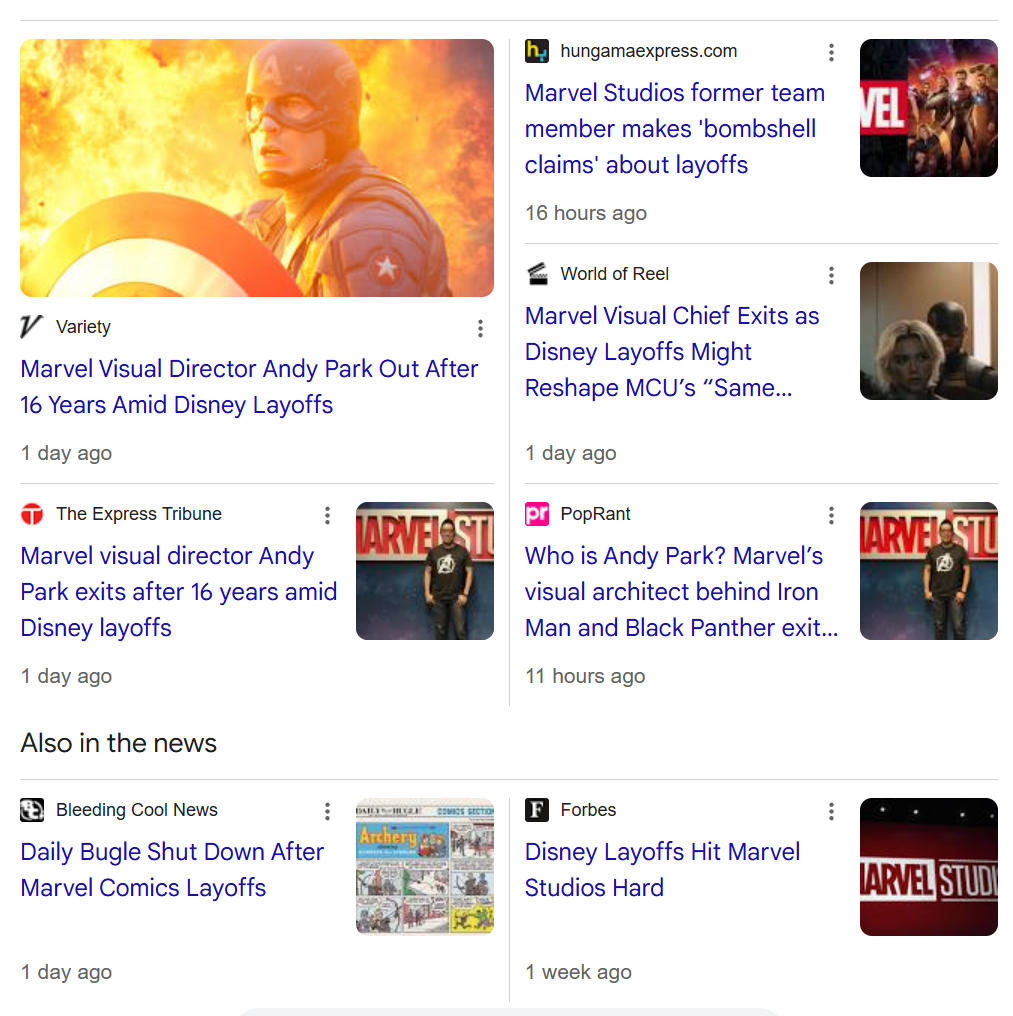Viewport: 1013px width, 1016px height.
Task: Click the Captain America large article image
Action: (257, 168)
